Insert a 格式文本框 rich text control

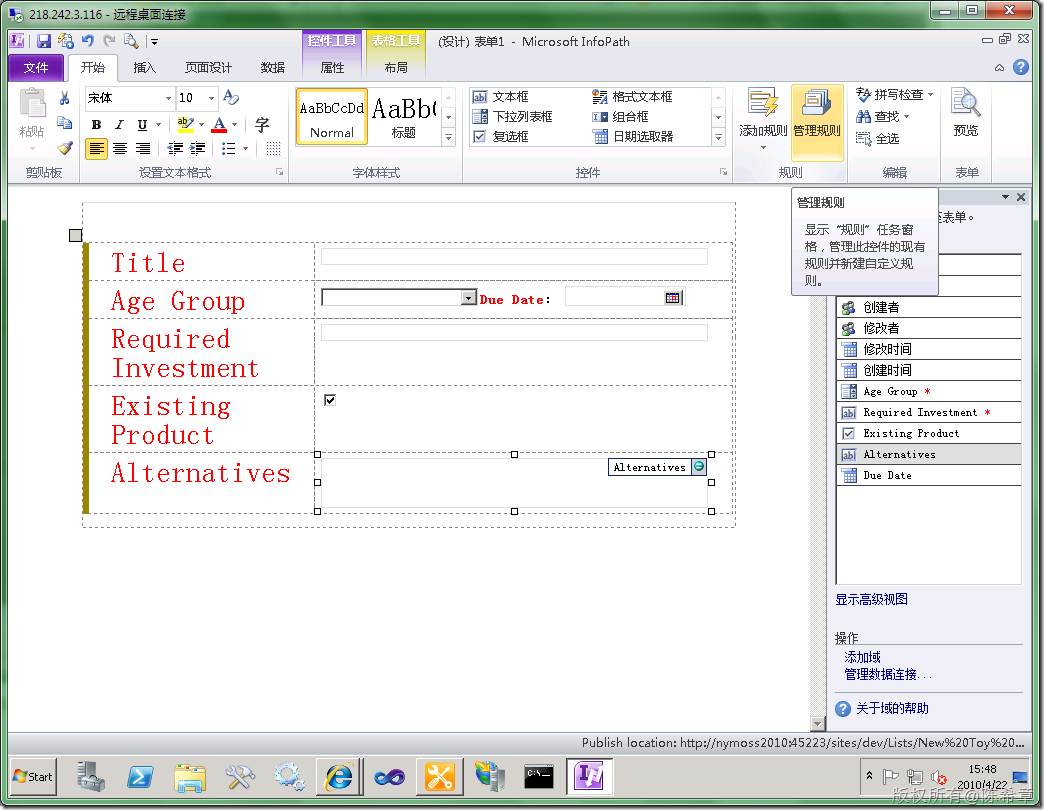tap(633, 97)
